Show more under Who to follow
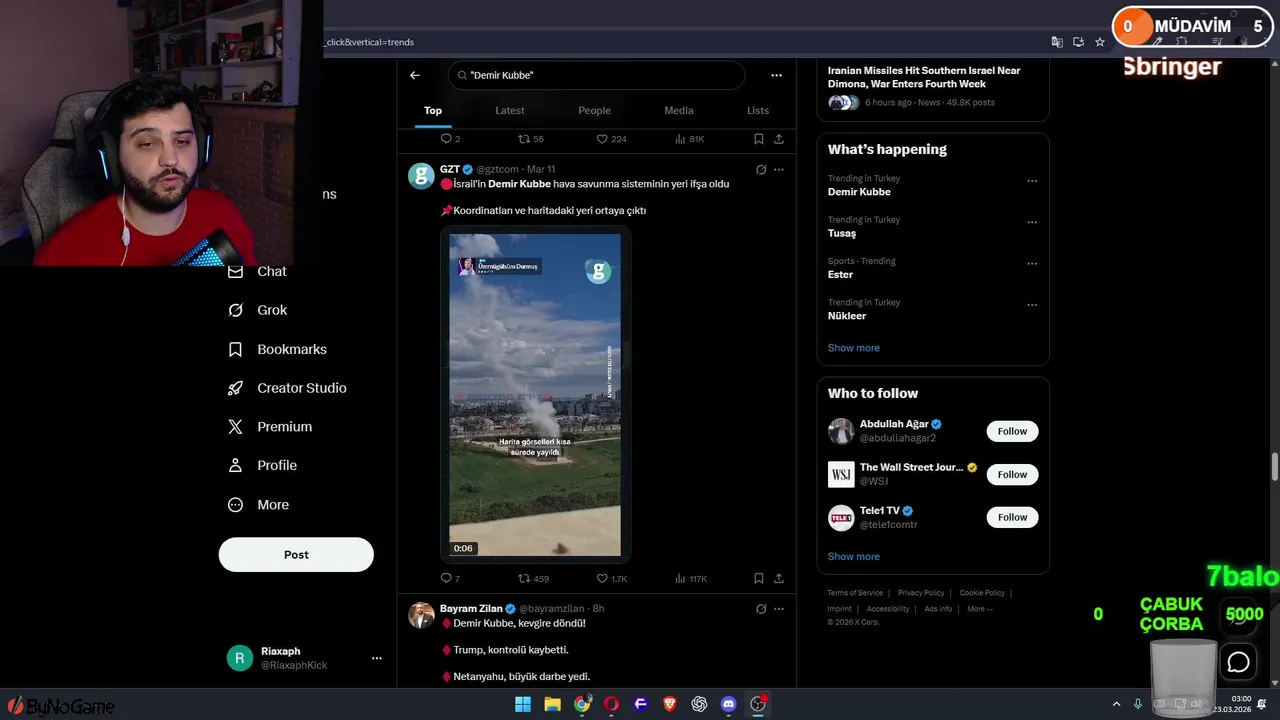The width and height of the screenshot is (1280, 720). tap(854, 556)
